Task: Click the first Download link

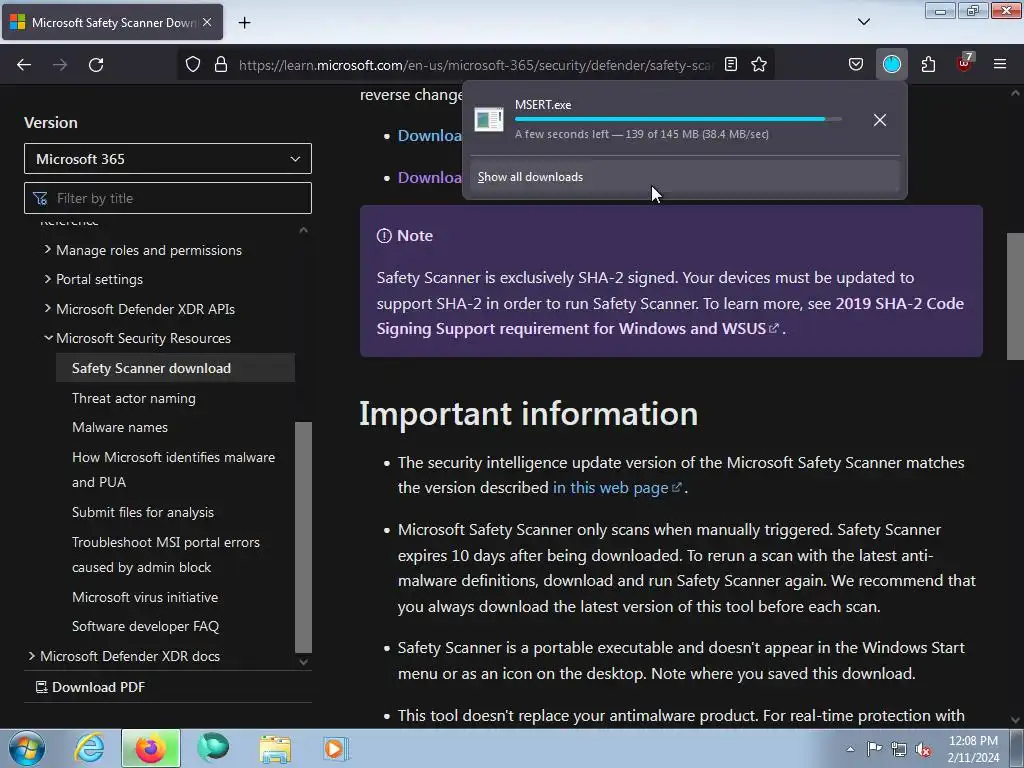Action: (x=429, y=135)
